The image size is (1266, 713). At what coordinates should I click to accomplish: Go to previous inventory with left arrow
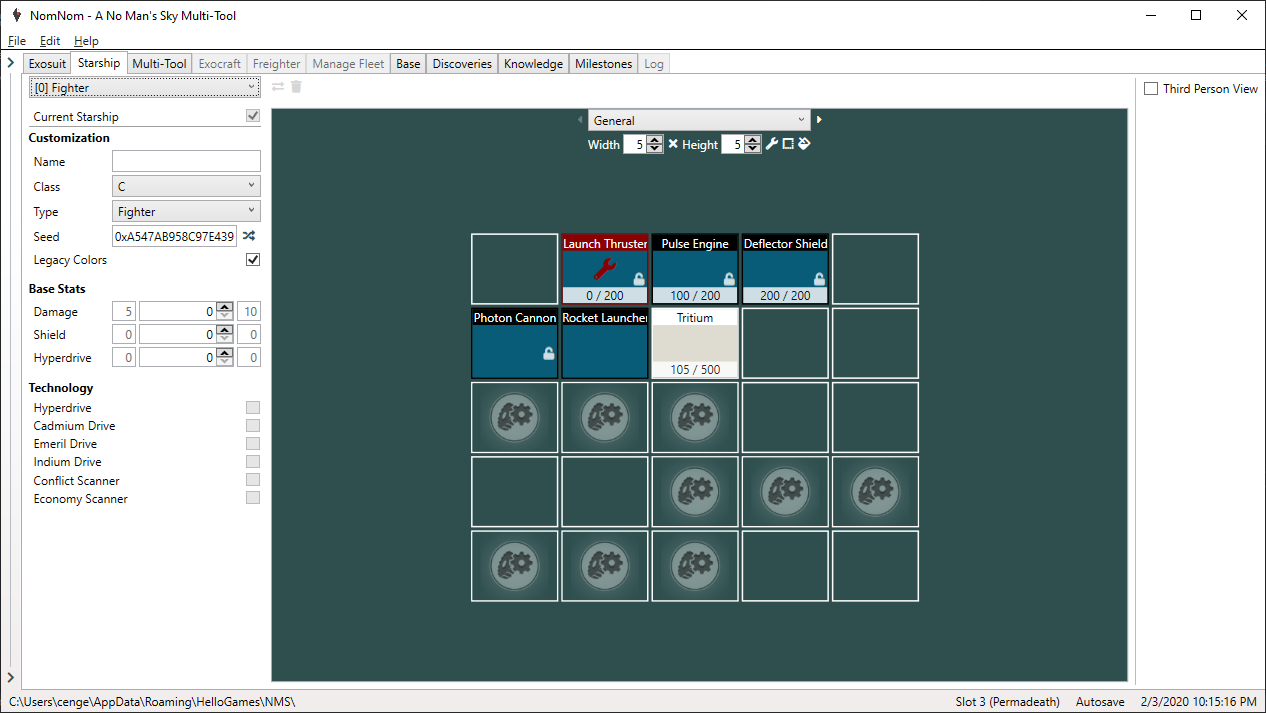pos(580,120)
